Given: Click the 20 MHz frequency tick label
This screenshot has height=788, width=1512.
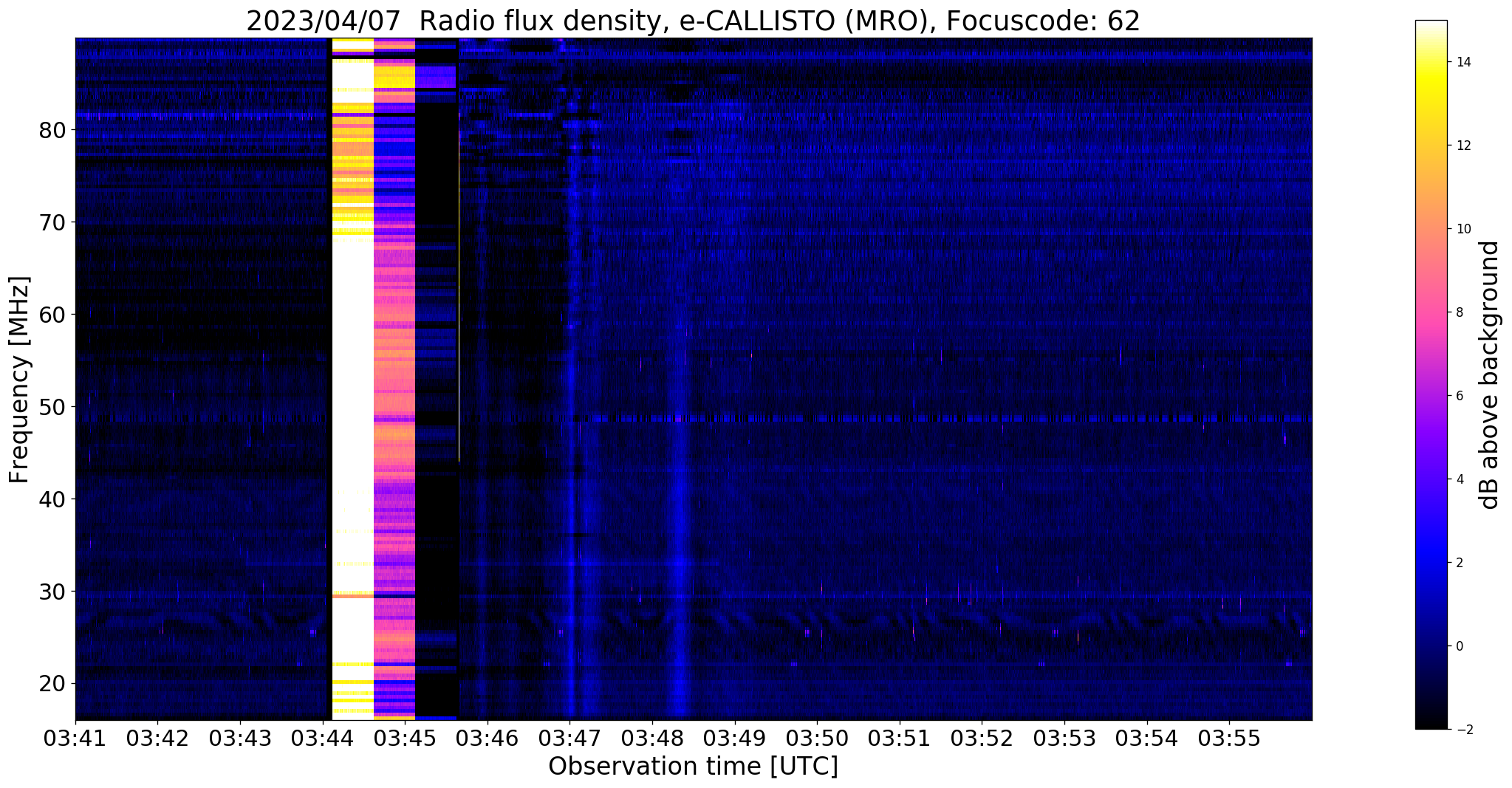Looking at the screenshot, I should (x=52, y=685).
